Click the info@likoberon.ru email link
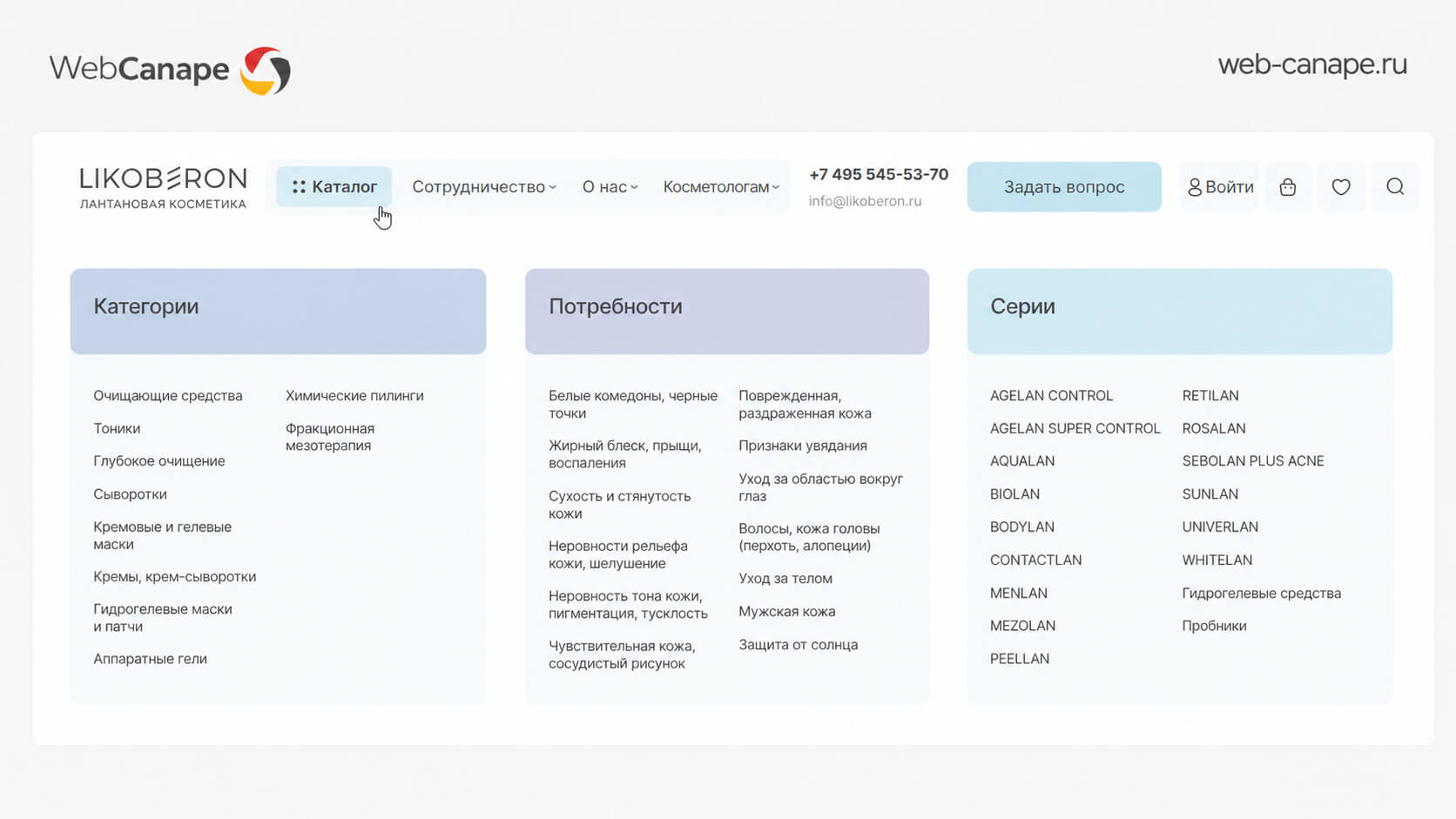This screenshot has height=819, width=1456. [x=865, y=201]
